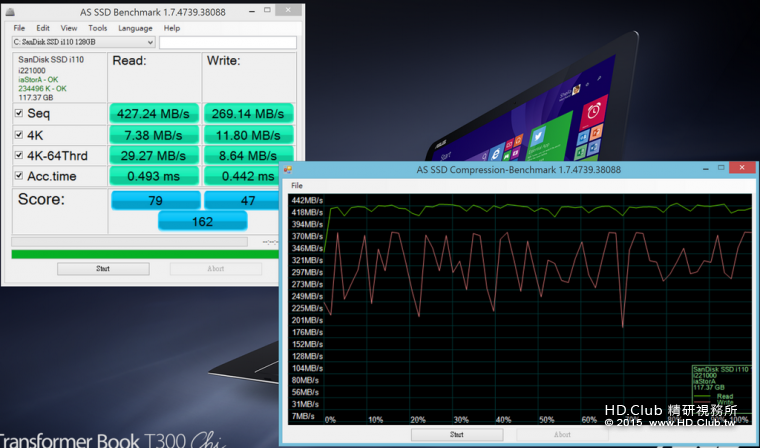
Task: Click the 4K-64Thrd read result 29.27 MB/s
Action: (154, 156)
